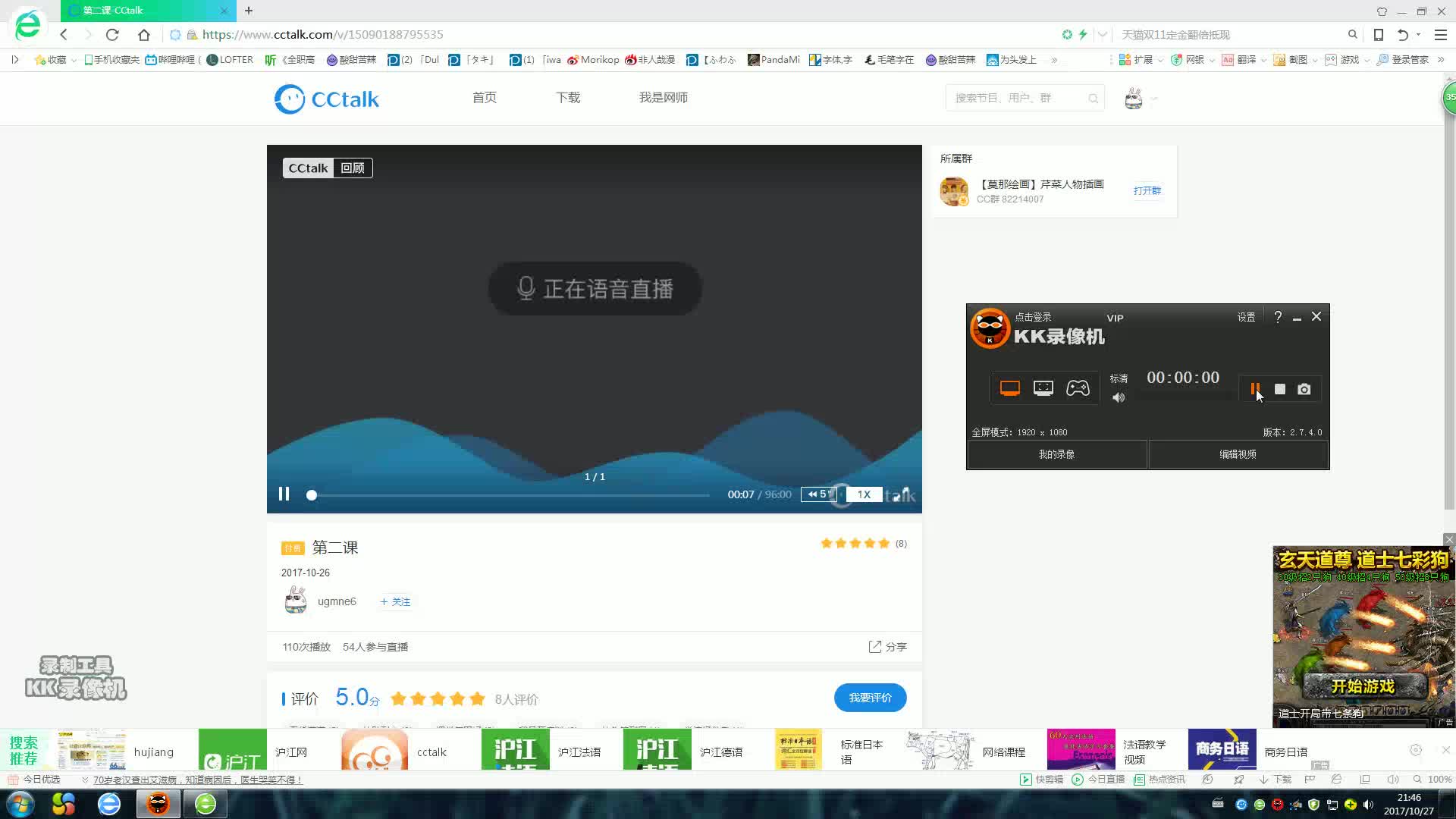
Task: Open the 截图 screenshot dropdown
Action: coord(1296,59)
